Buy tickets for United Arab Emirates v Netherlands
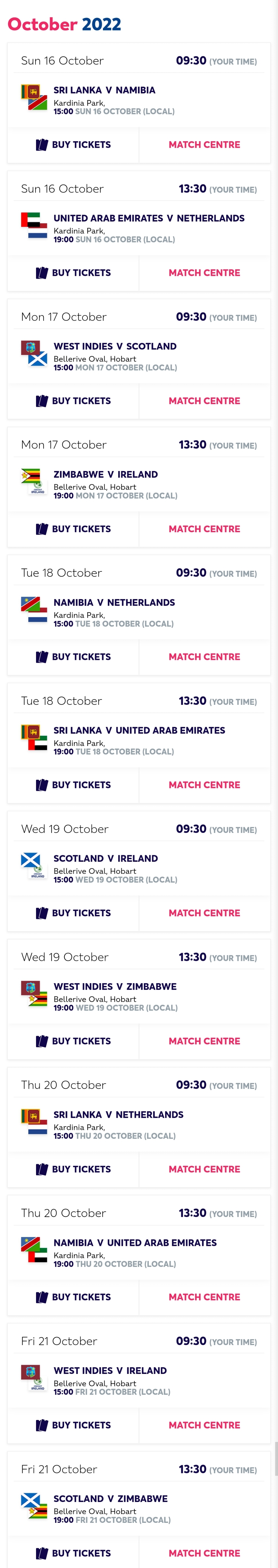This screenshot has height=1568, width=278. 73,273
